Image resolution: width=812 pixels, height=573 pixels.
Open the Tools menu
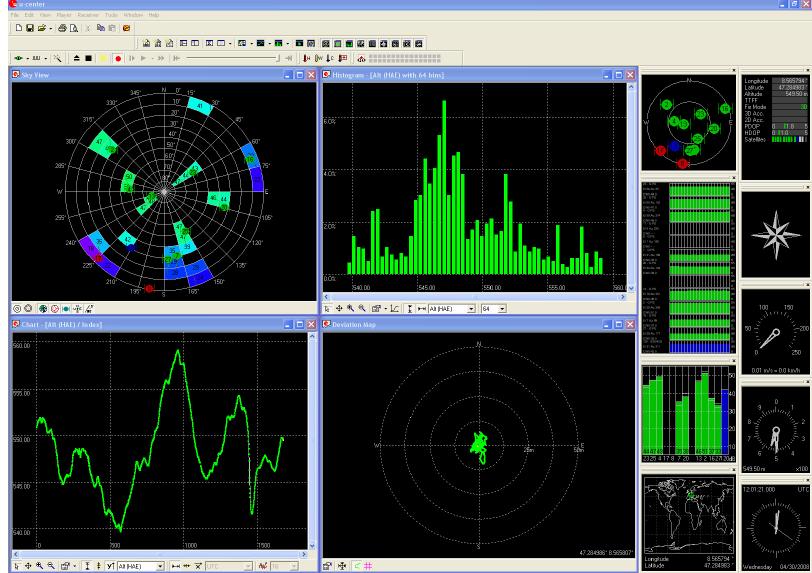(x=111, y=15)
